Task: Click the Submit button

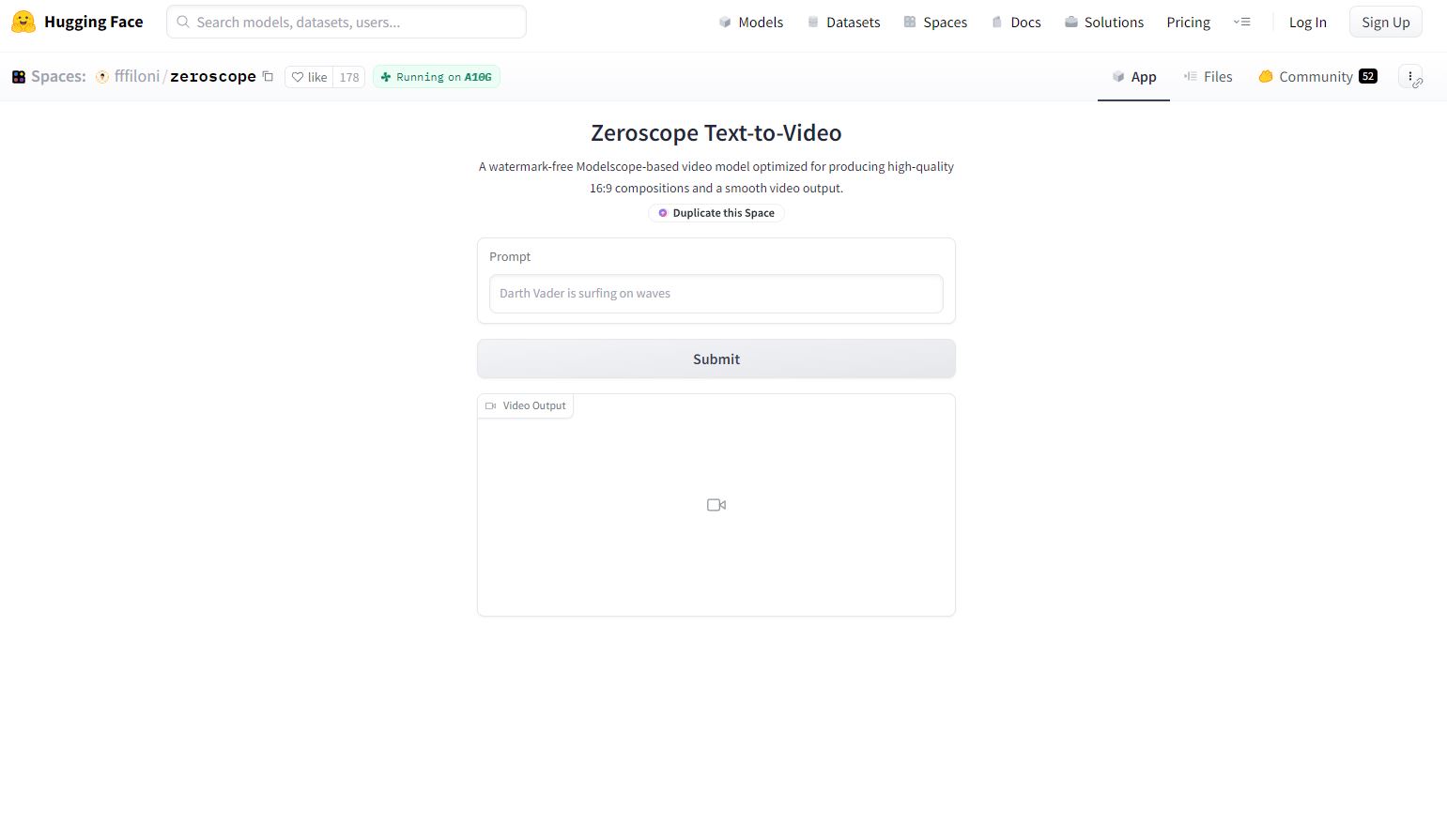Action: (x=716, y=359)
